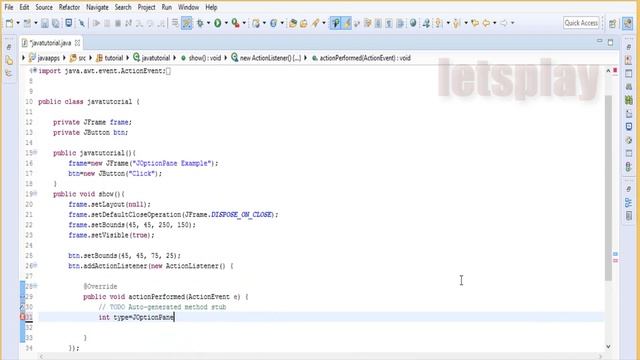This screenshot has height=360, width=640.
Task: Select the javatutorial.java editor tab
Action: (50, 43)
